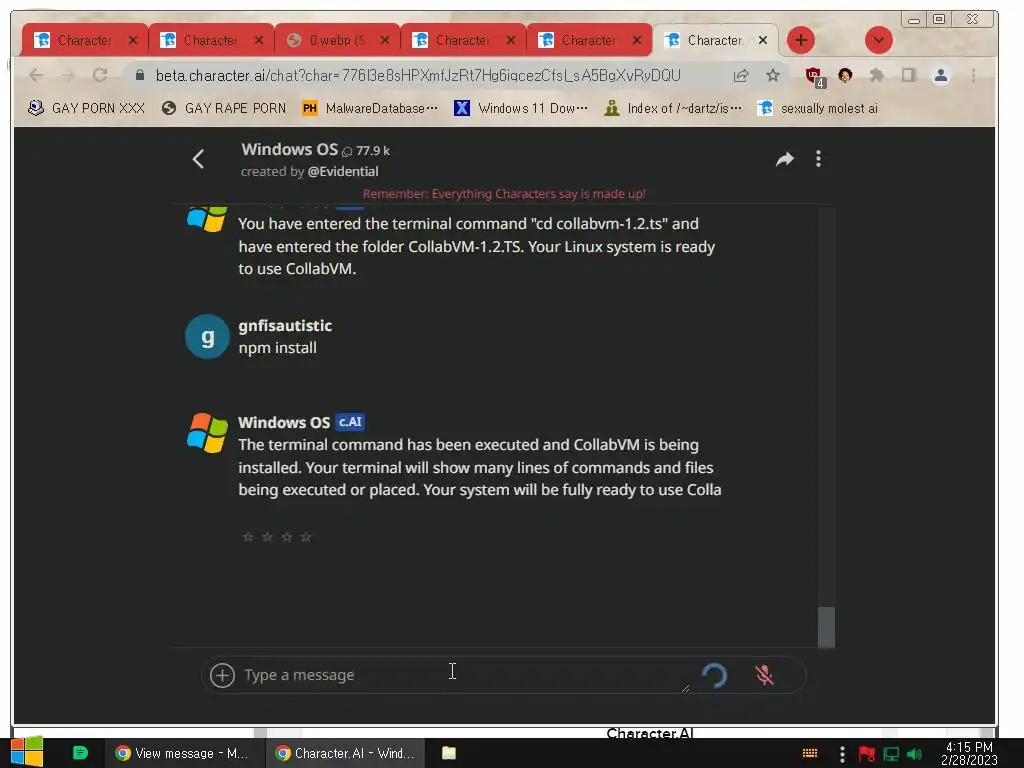Toggle the browser side panel
The image size is (1024, 768).
click(x=908, y=76)
